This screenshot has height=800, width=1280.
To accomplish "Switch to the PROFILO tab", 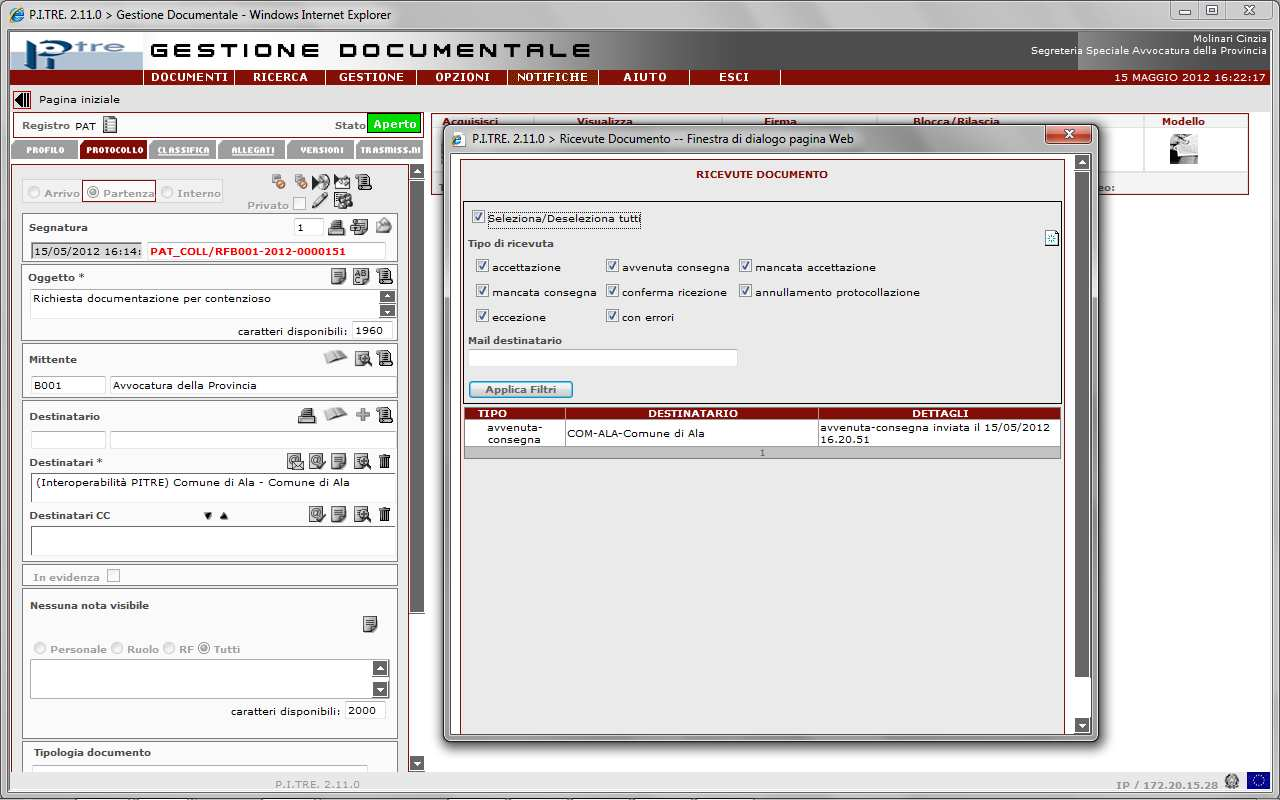I will (x=45, y=150).
